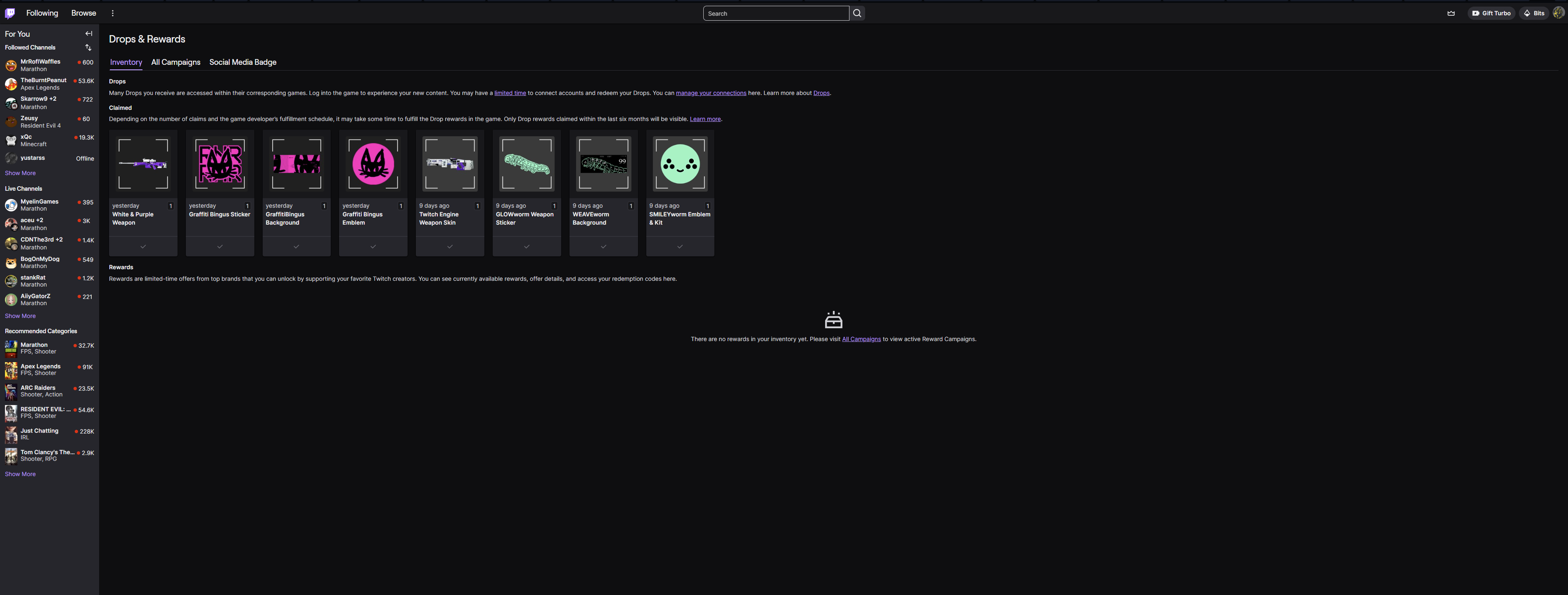Screen dimensions: 1568x595
Task: Open the user avatar profile menu
Action: (x=1558, y=13)
